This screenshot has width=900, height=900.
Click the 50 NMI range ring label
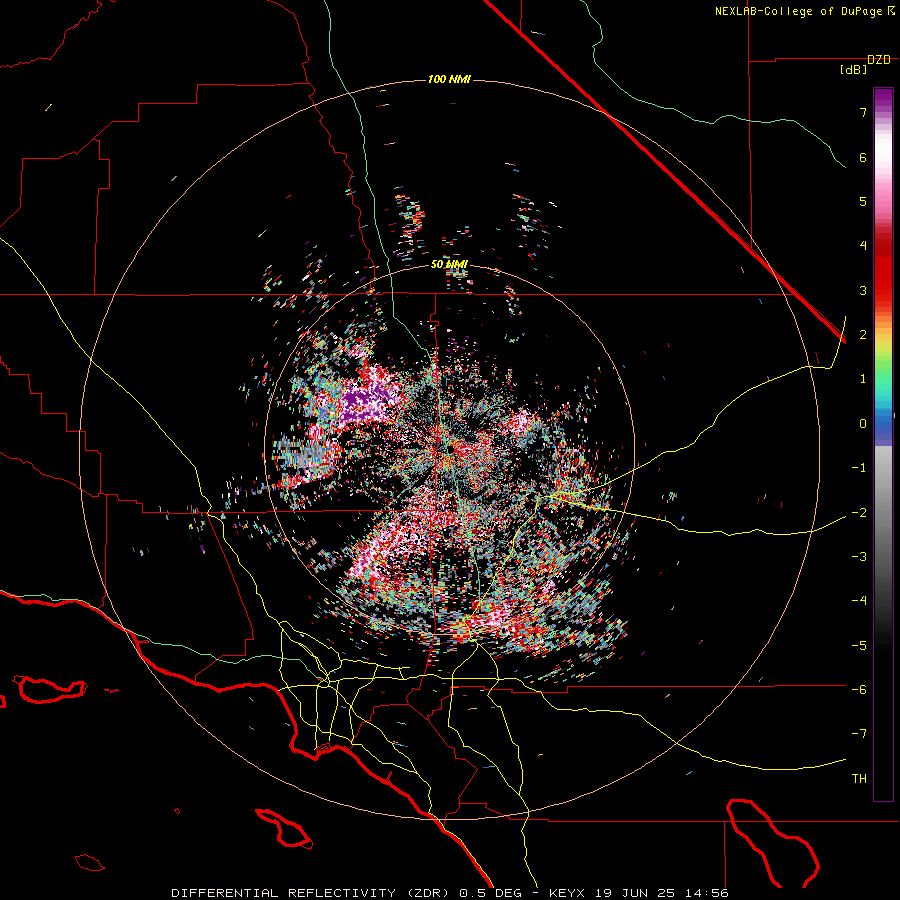[449, 265]
